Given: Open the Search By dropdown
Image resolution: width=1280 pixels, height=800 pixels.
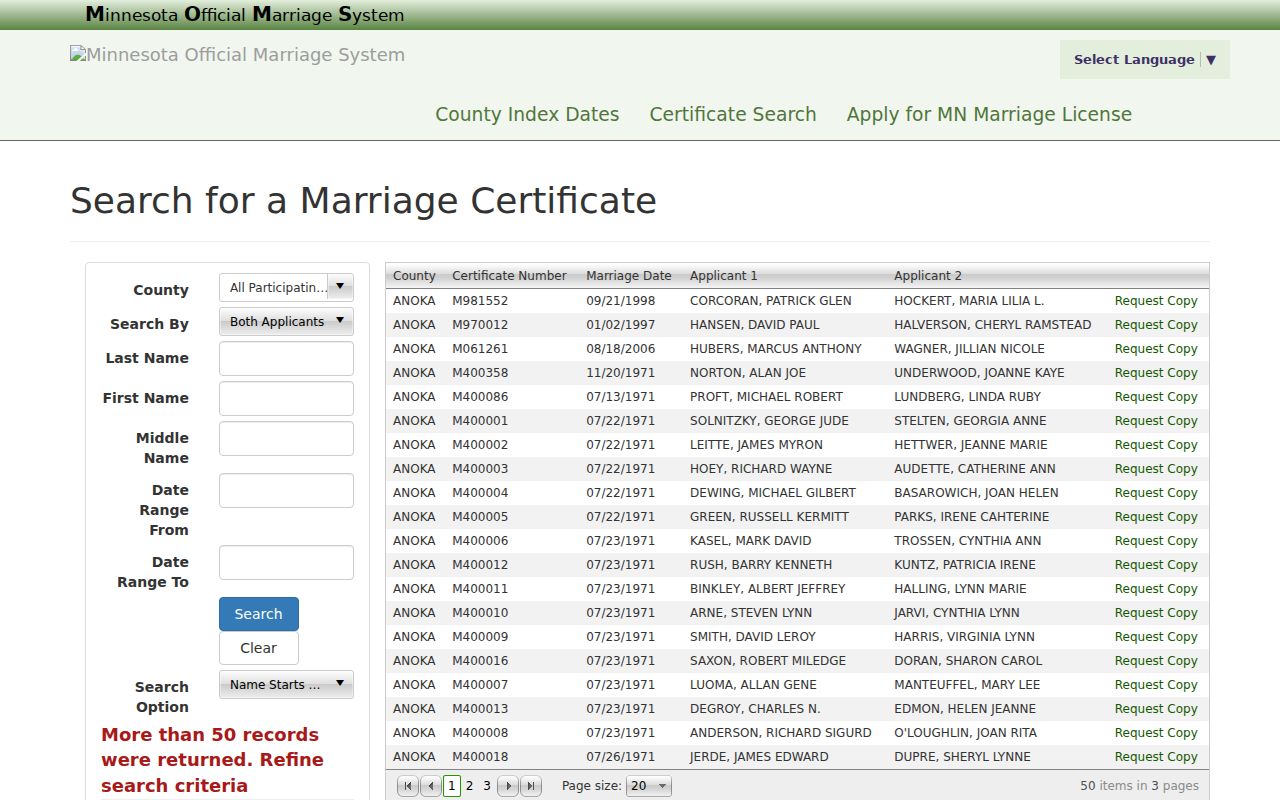Looking at the screenshot, I should coord(286,322).
